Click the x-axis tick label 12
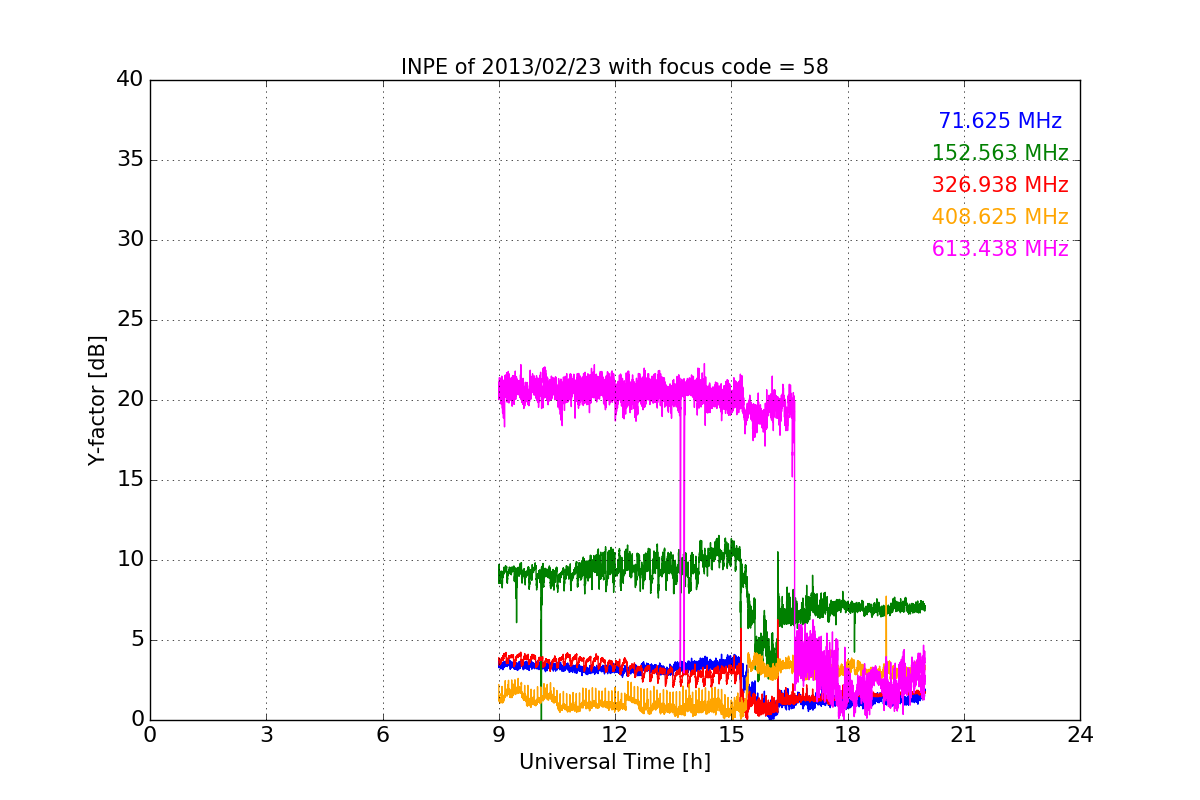The height and width of the screenshot is (800, 1200). pos(615,735)
